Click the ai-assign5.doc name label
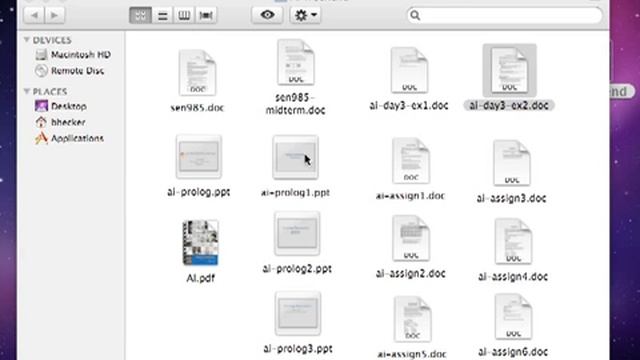The width and height of the screenshot is (640, 360). click(x=412, y=354)
